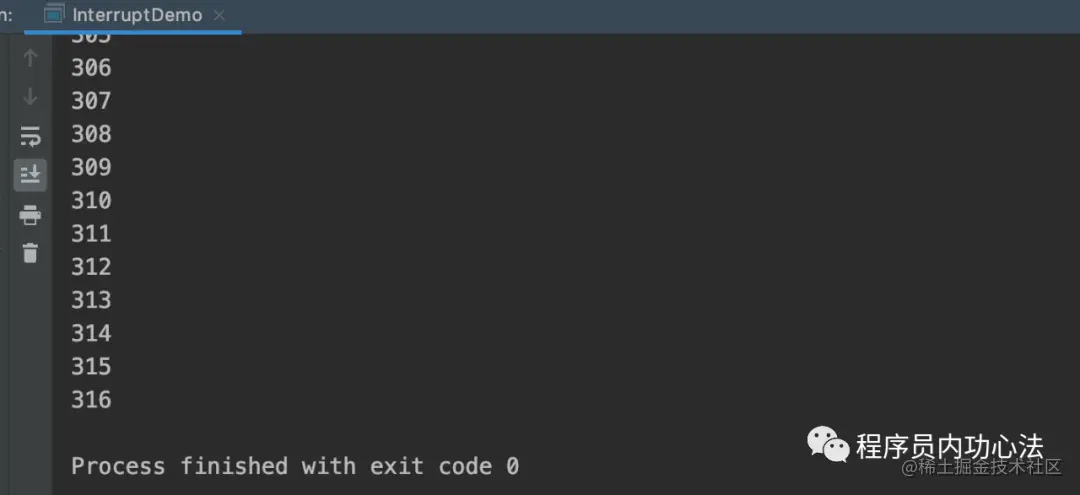Click output line 310 in console
1080x495 pixels.
pyautogui.click(x=91, y=200)
